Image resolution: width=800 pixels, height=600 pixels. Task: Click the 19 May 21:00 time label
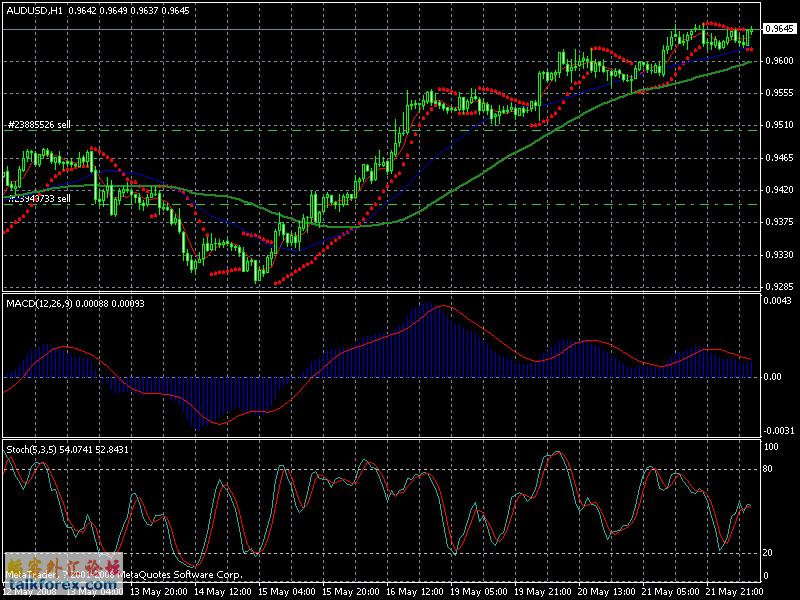[x=543, y=592]
